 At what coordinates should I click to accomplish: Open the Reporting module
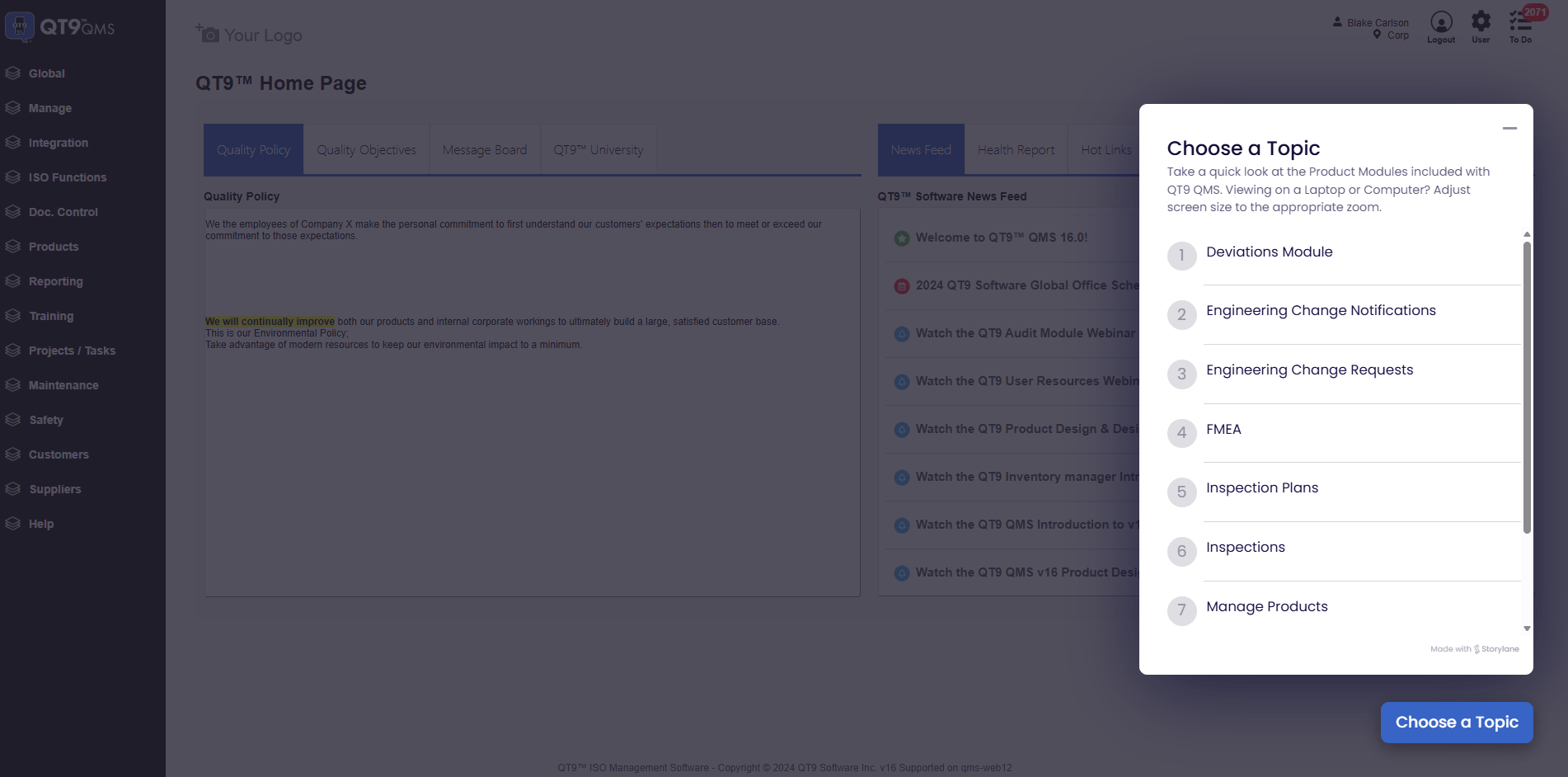pyautogui.click(x=55, y=281)
